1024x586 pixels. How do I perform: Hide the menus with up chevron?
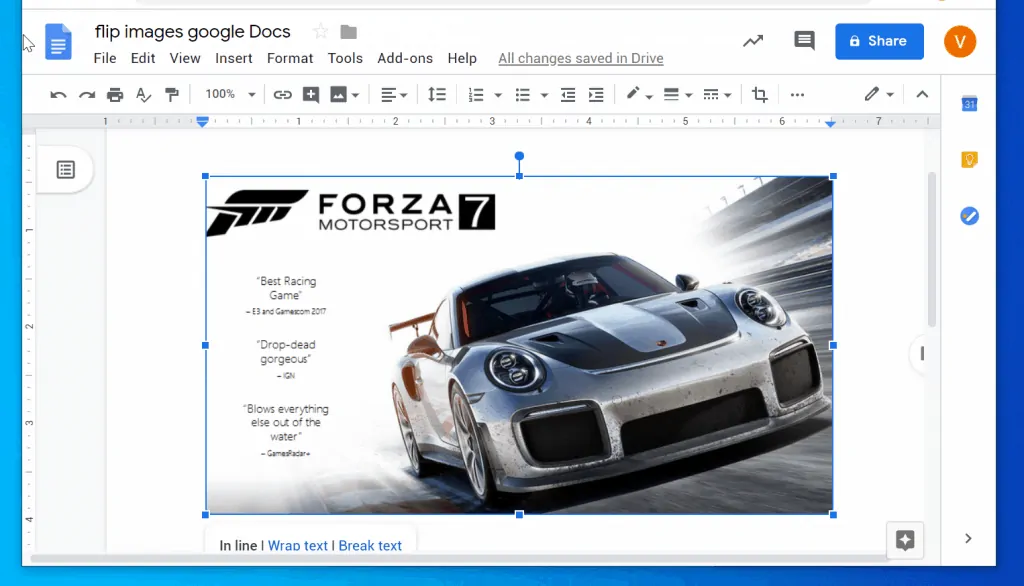coord(922,95)
